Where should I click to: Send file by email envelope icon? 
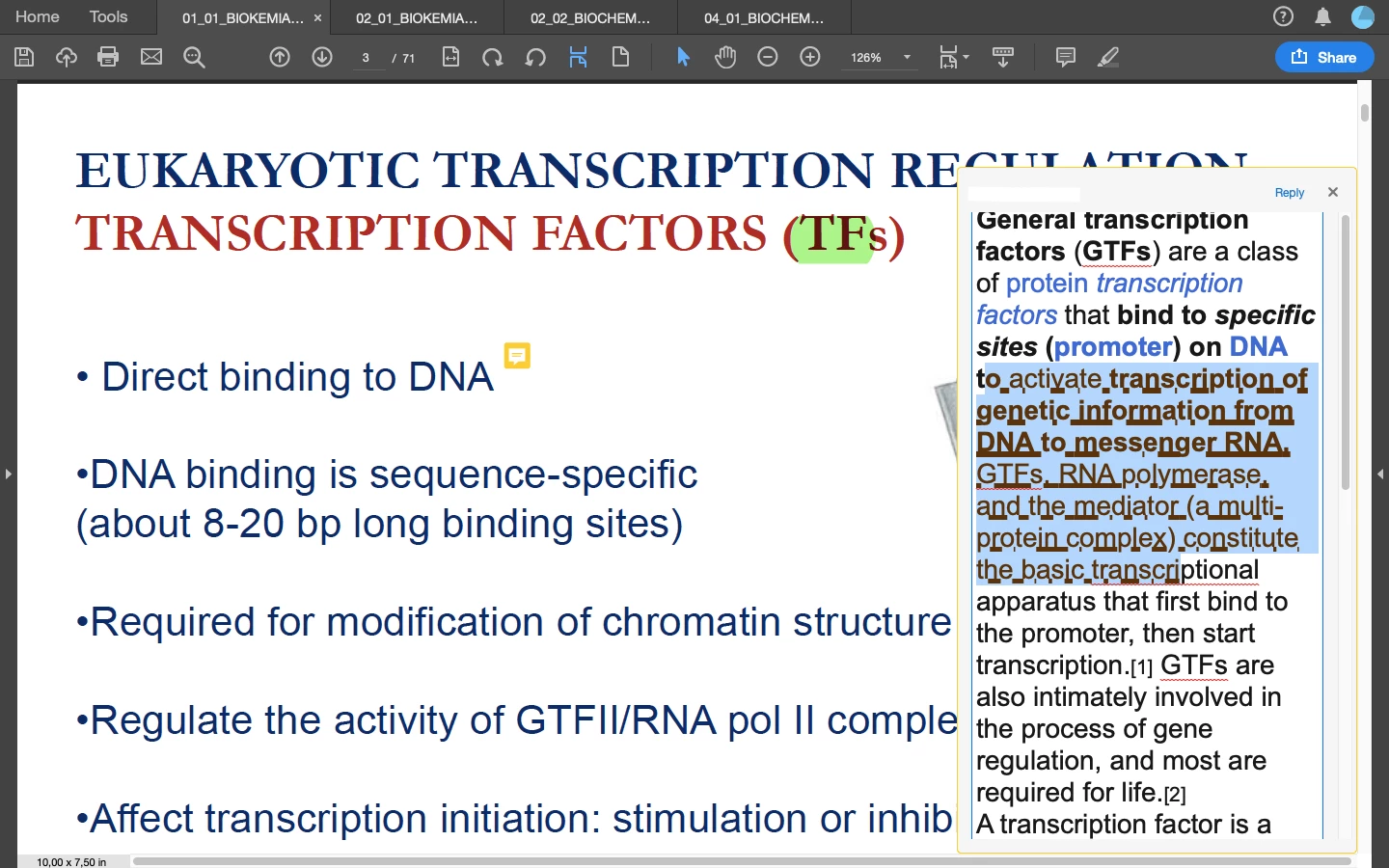click(x=151, y=57)
